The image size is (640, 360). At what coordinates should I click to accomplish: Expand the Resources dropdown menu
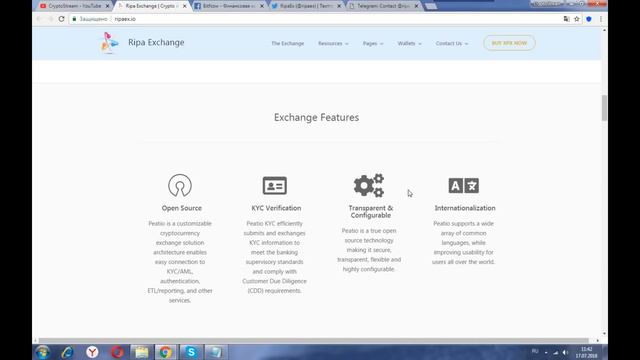(x=333, y=43)
